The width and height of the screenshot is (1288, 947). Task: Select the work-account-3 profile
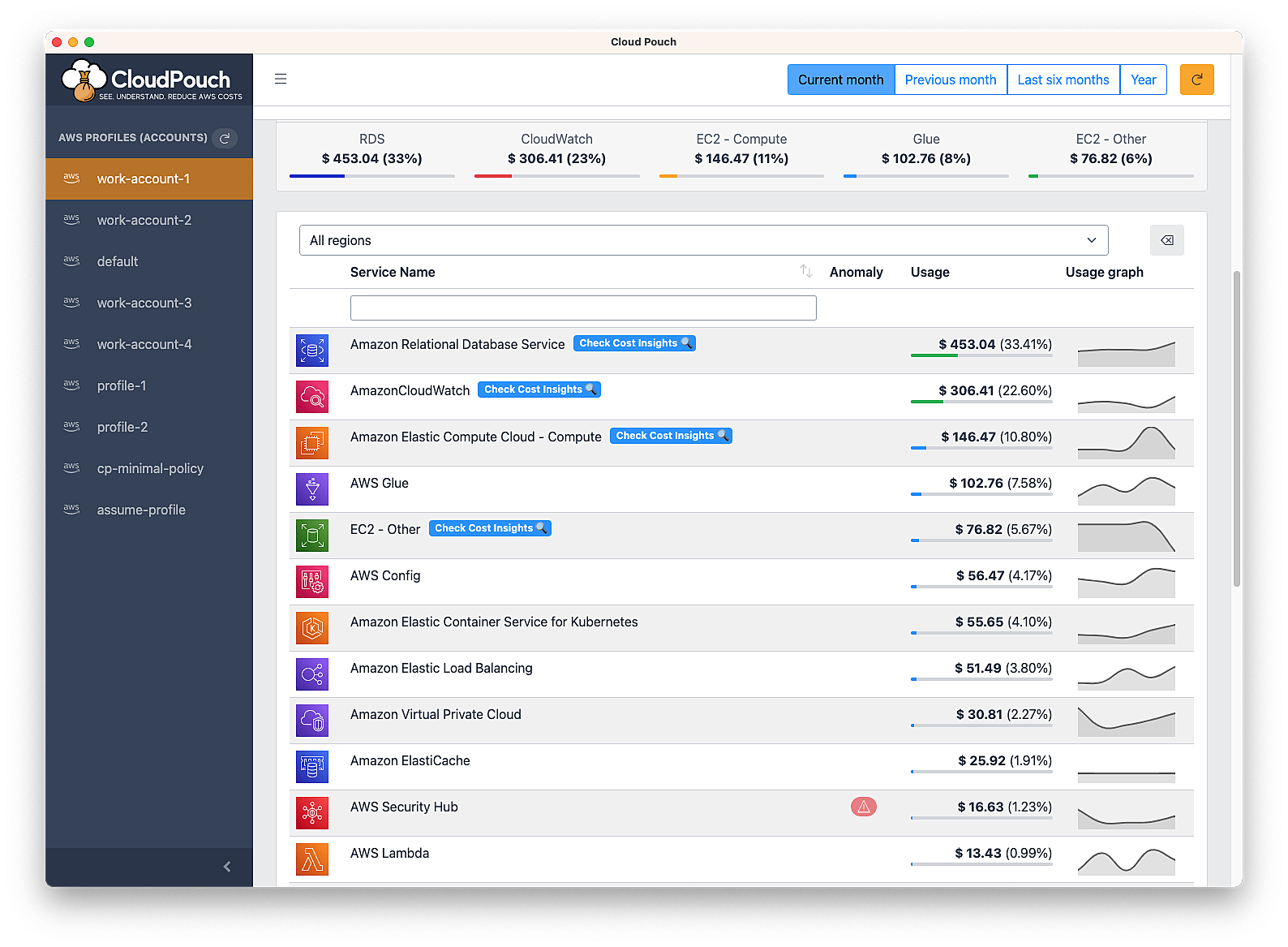(x=149, y=303)
